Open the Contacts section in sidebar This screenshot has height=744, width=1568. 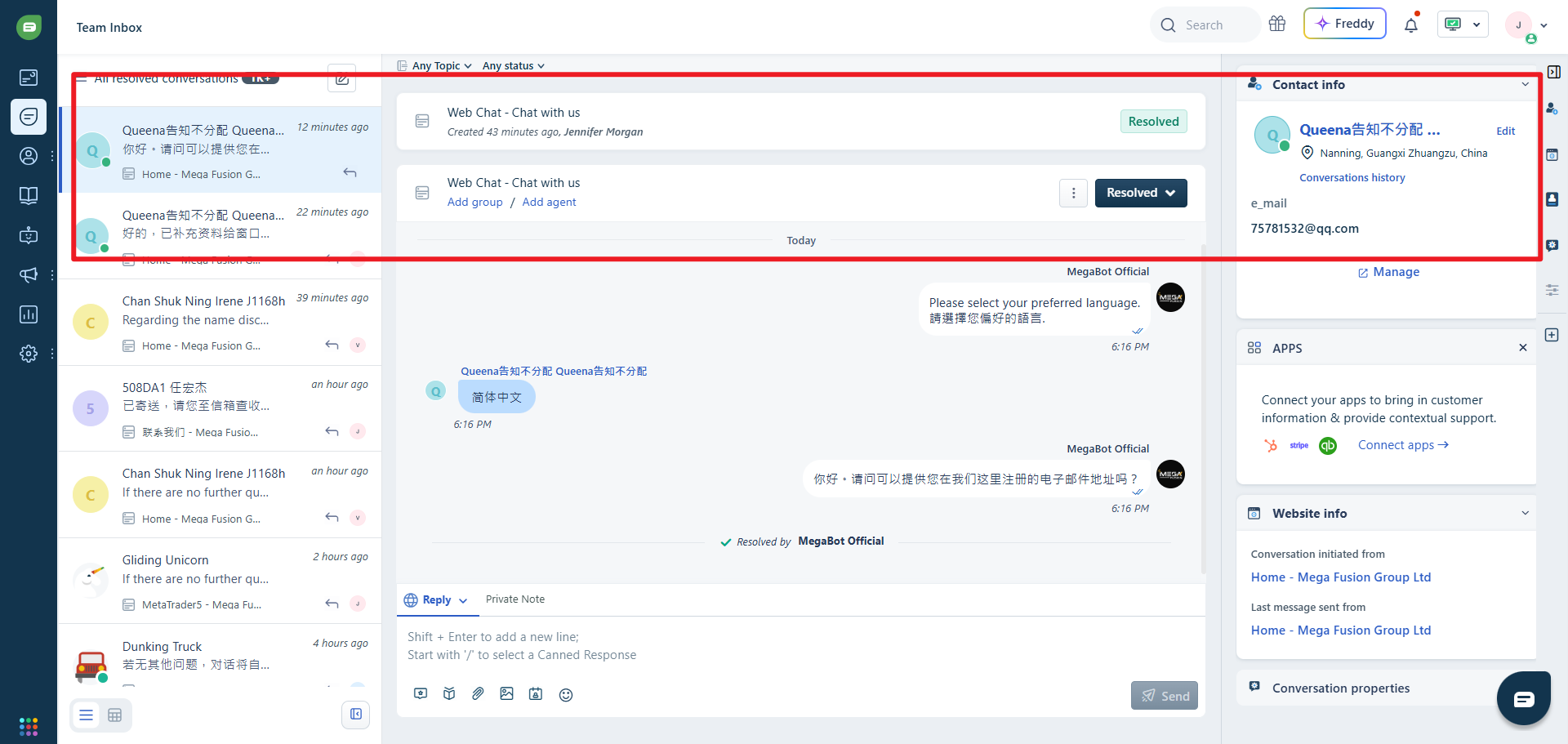pos(29,156)
